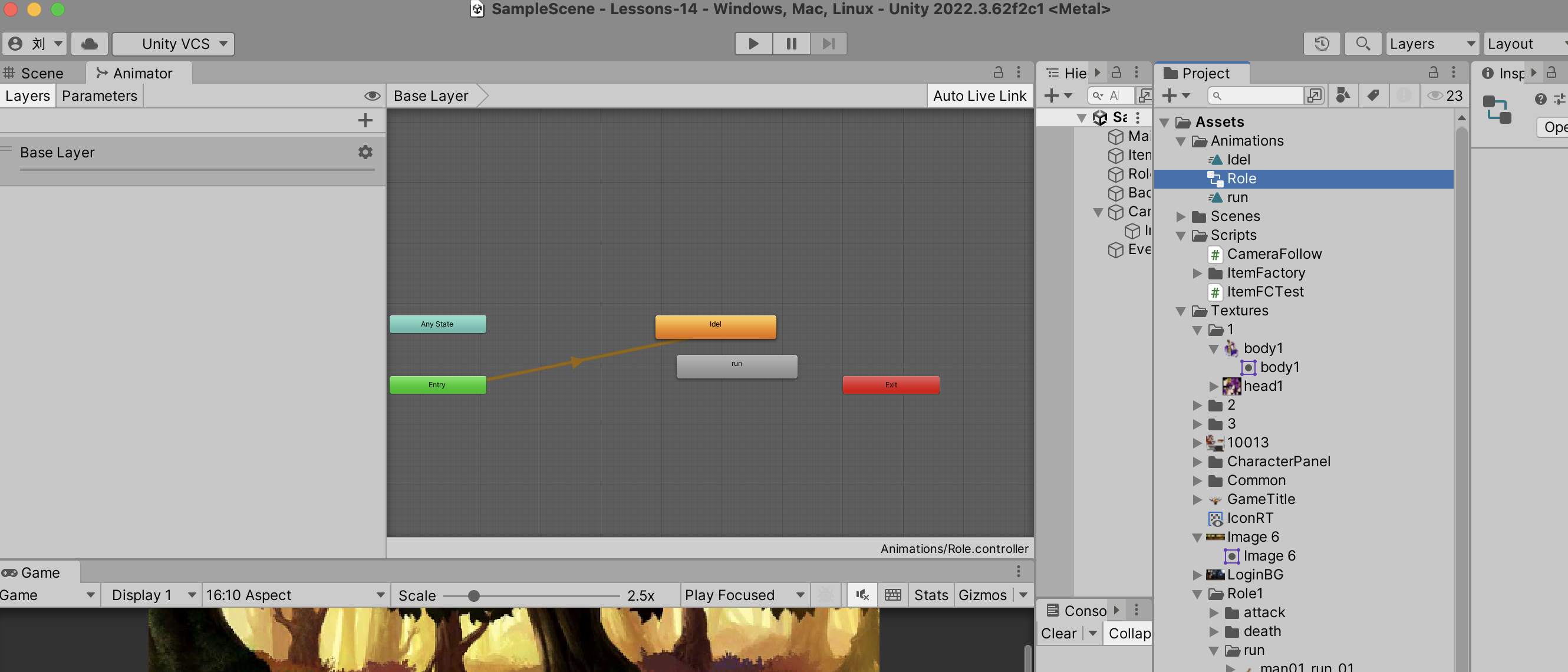This screenshot has width=1568, height=672.
Task: Click Search by Label tag icon
Action: click(x=1373, y=95)
